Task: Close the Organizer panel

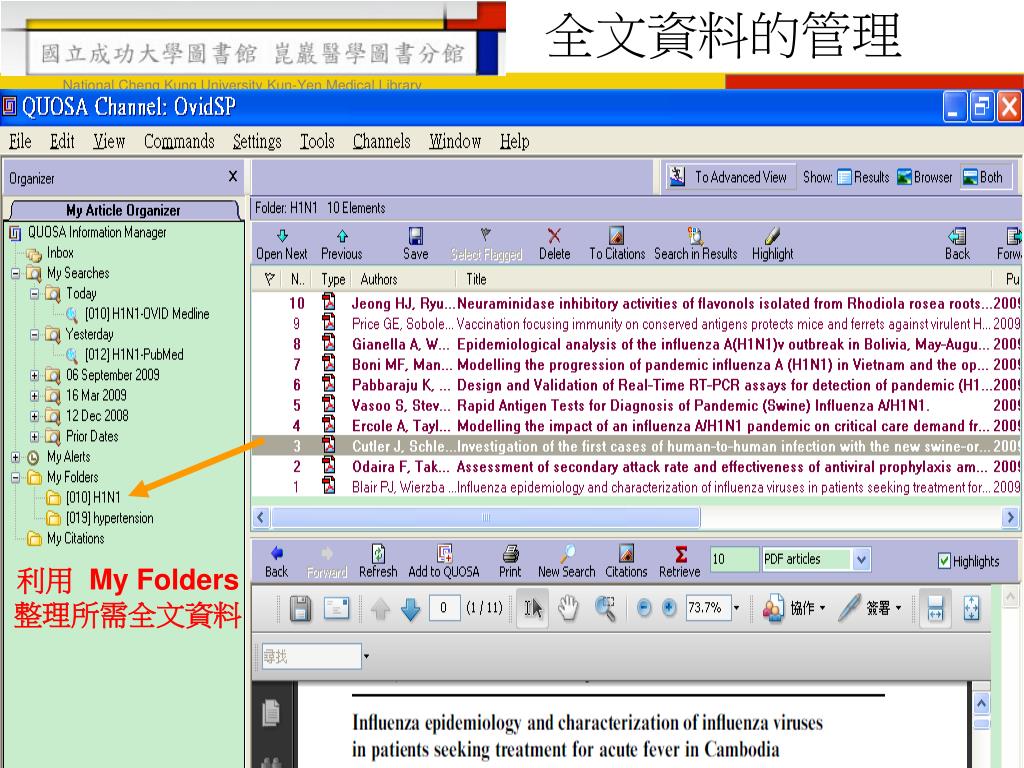Action: coord(233,176)
